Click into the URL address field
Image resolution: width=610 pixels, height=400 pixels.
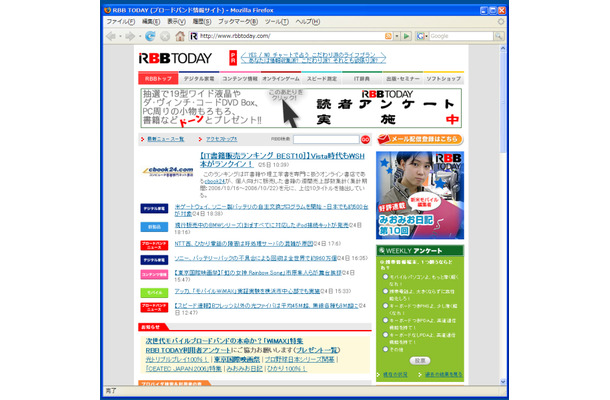click(291, 36)
